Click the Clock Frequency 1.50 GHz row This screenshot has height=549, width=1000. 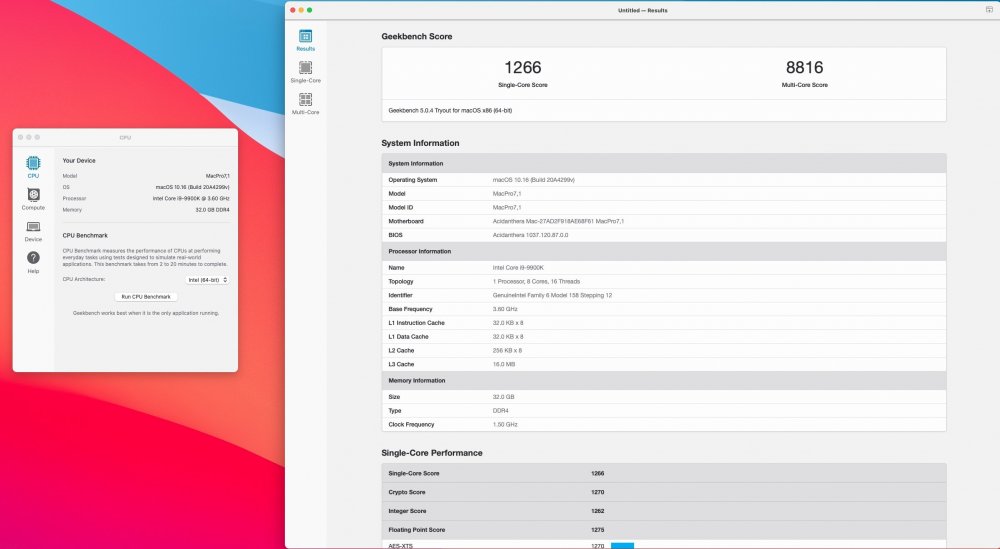click(x=664, y=425)
